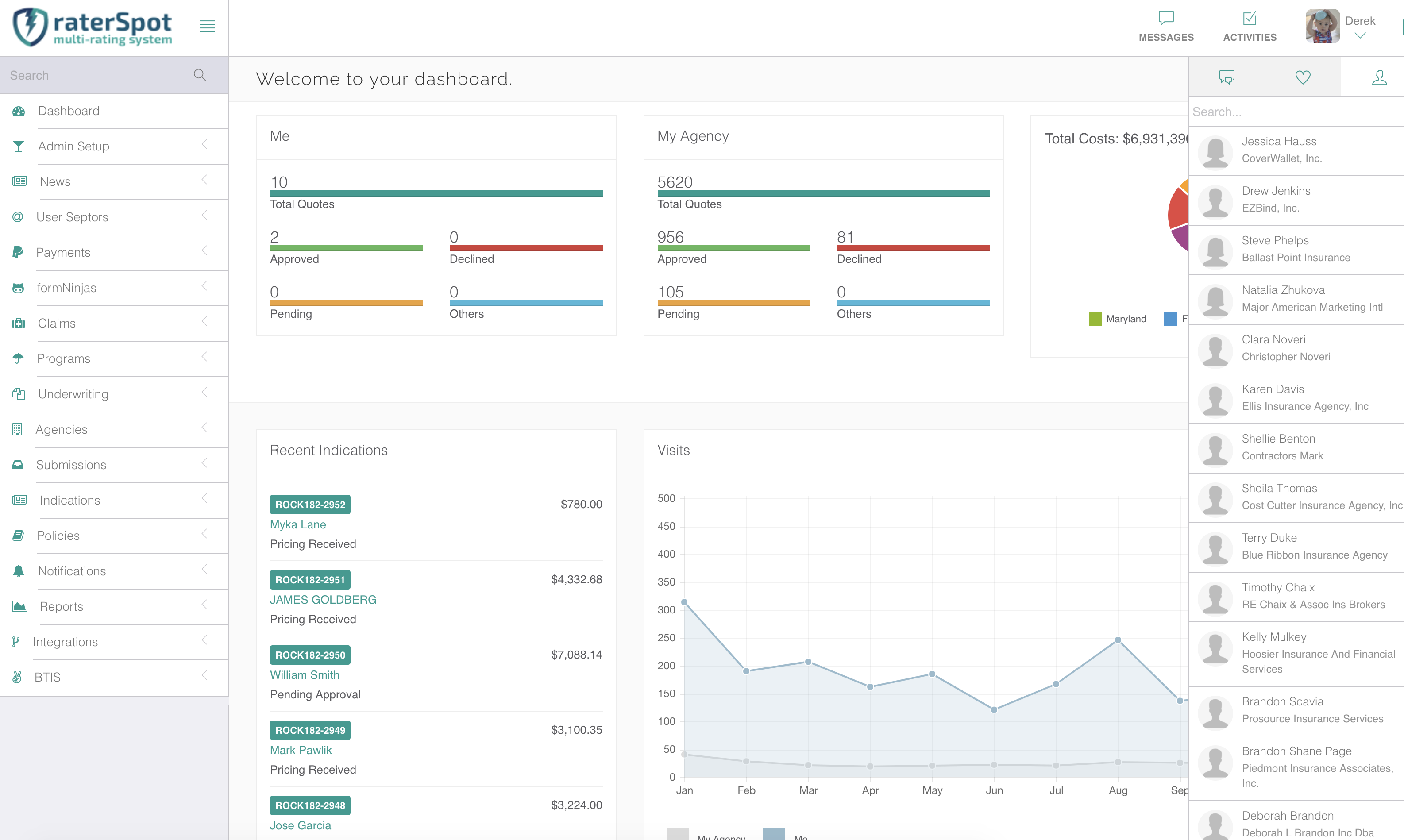Open the Activities checkmark icon
Screen dimensions: 1404x840
[x=1250, y=18]
